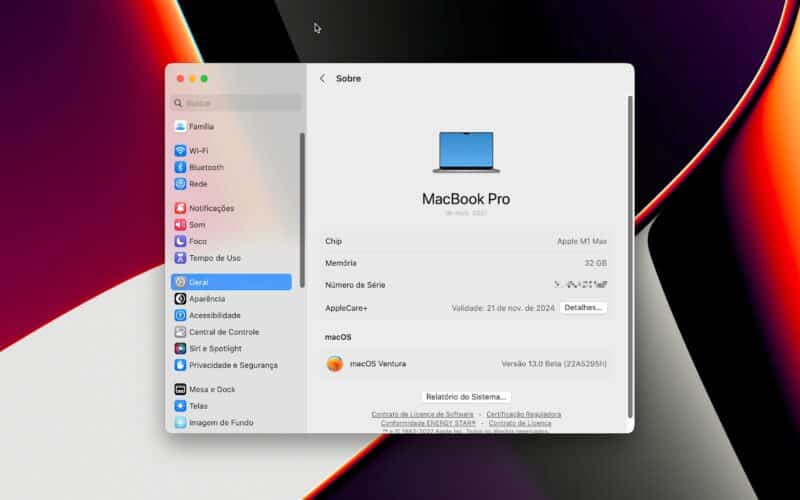Click the MacBook Pro laptop image

466,152
